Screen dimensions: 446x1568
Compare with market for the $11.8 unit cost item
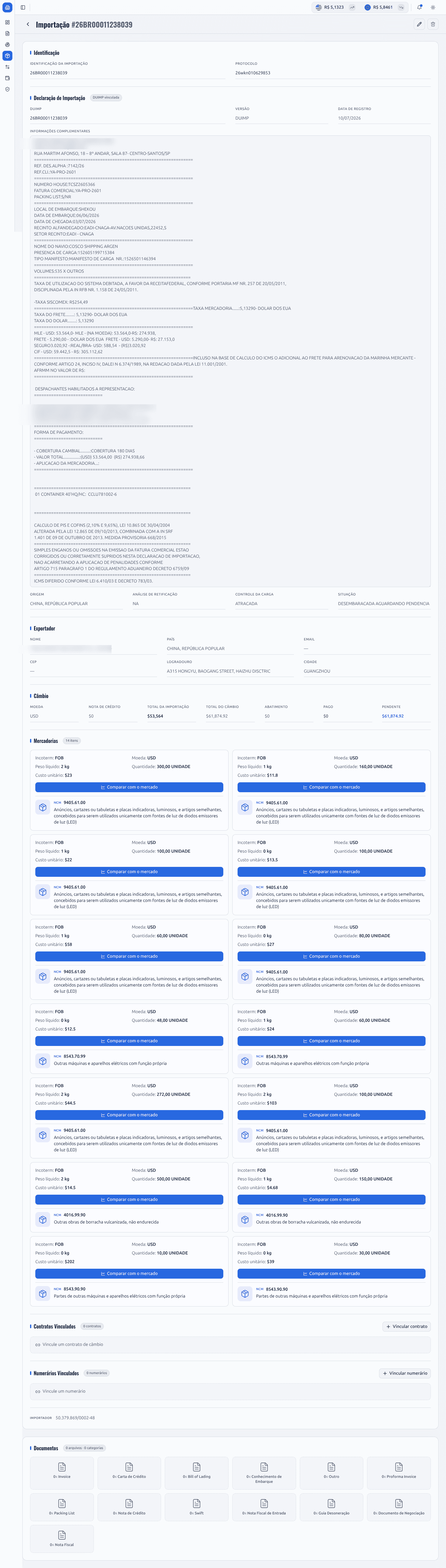coord(331,787)
